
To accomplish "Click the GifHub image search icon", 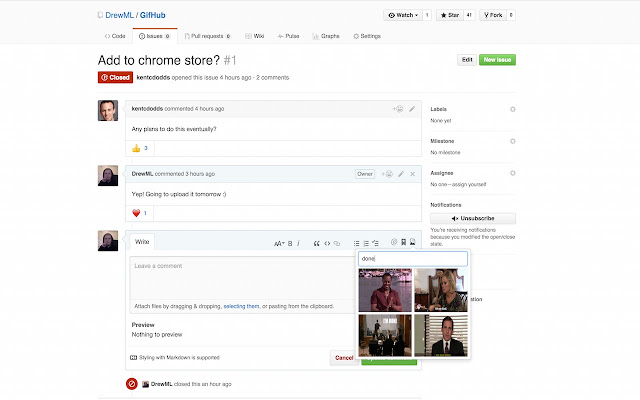I will 413,242.
